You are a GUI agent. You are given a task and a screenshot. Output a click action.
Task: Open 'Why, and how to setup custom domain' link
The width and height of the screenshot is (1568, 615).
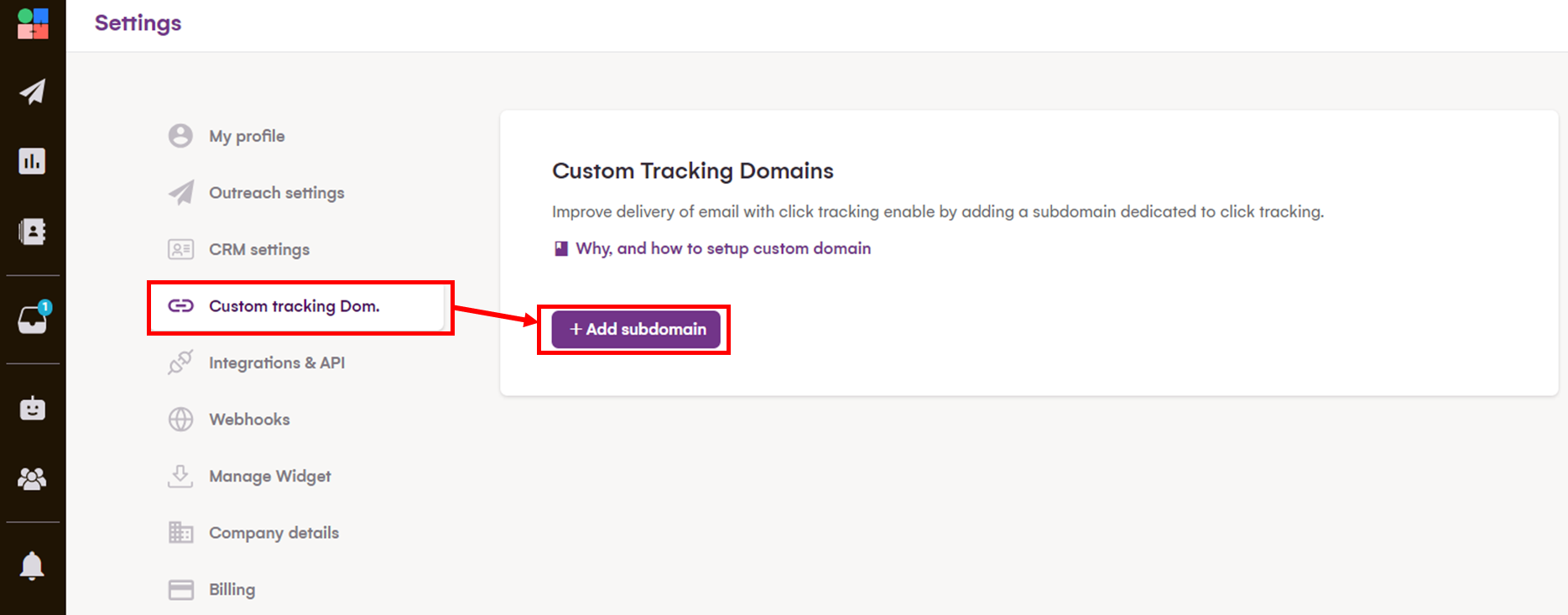pyautogui.click(x=722, y=248)
